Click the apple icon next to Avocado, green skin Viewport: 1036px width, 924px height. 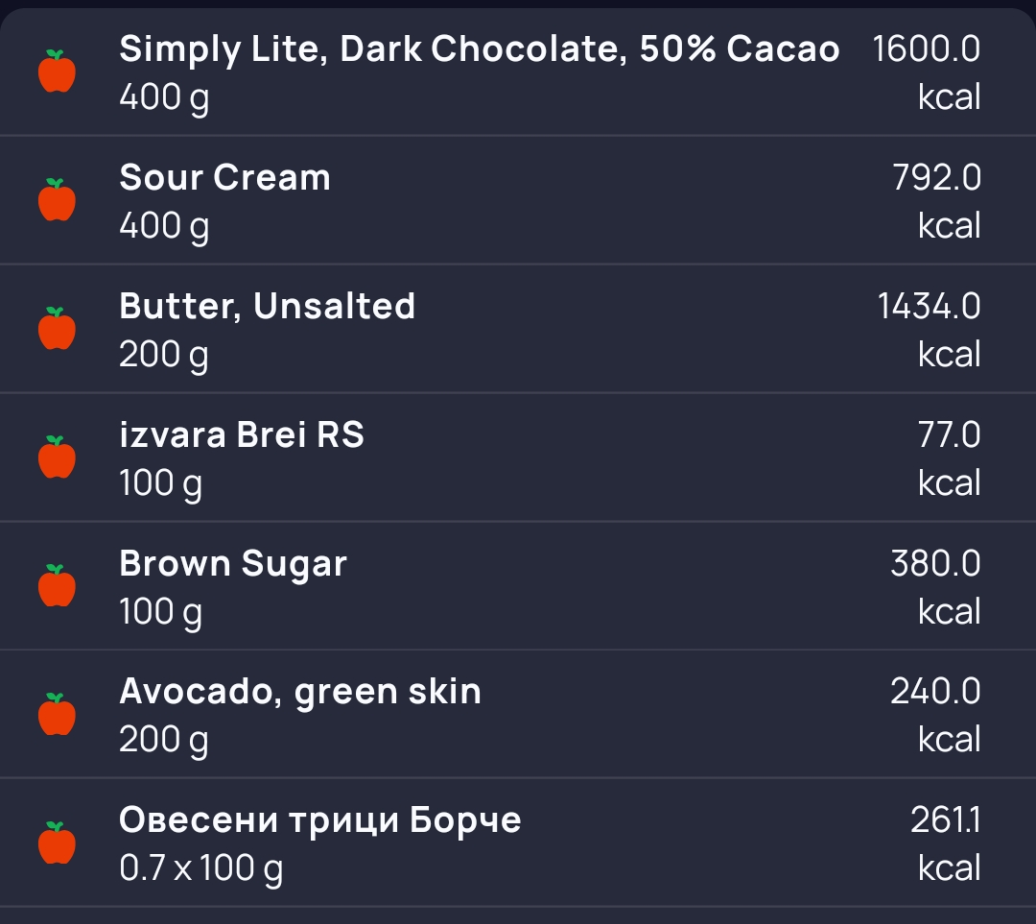57,714
